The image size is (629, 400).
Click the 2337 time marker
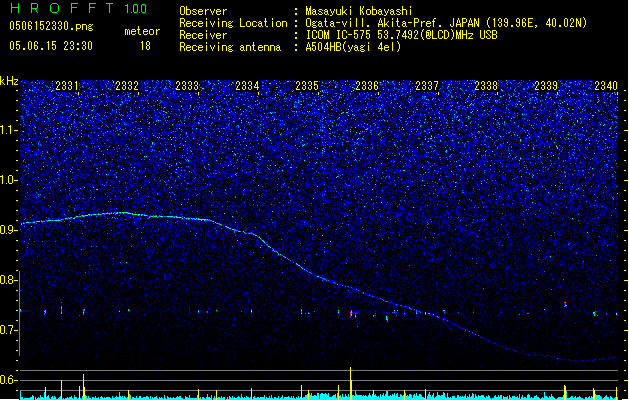427,86
